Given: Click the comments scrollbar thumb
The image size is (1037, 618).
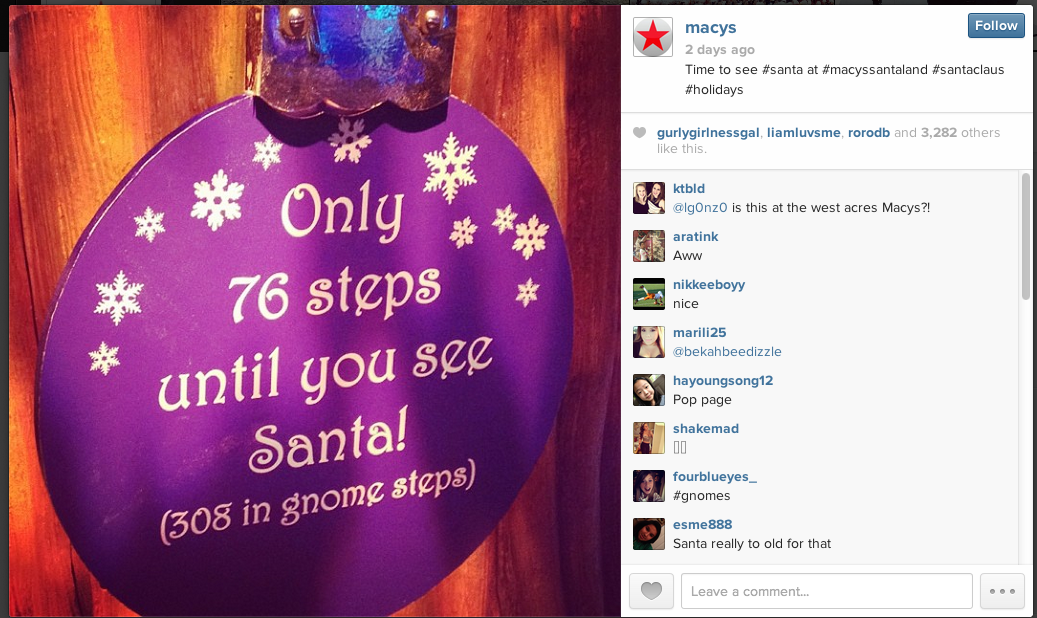Looking at the screenshot, I should pyautogui.click(x=1025, y=236).
